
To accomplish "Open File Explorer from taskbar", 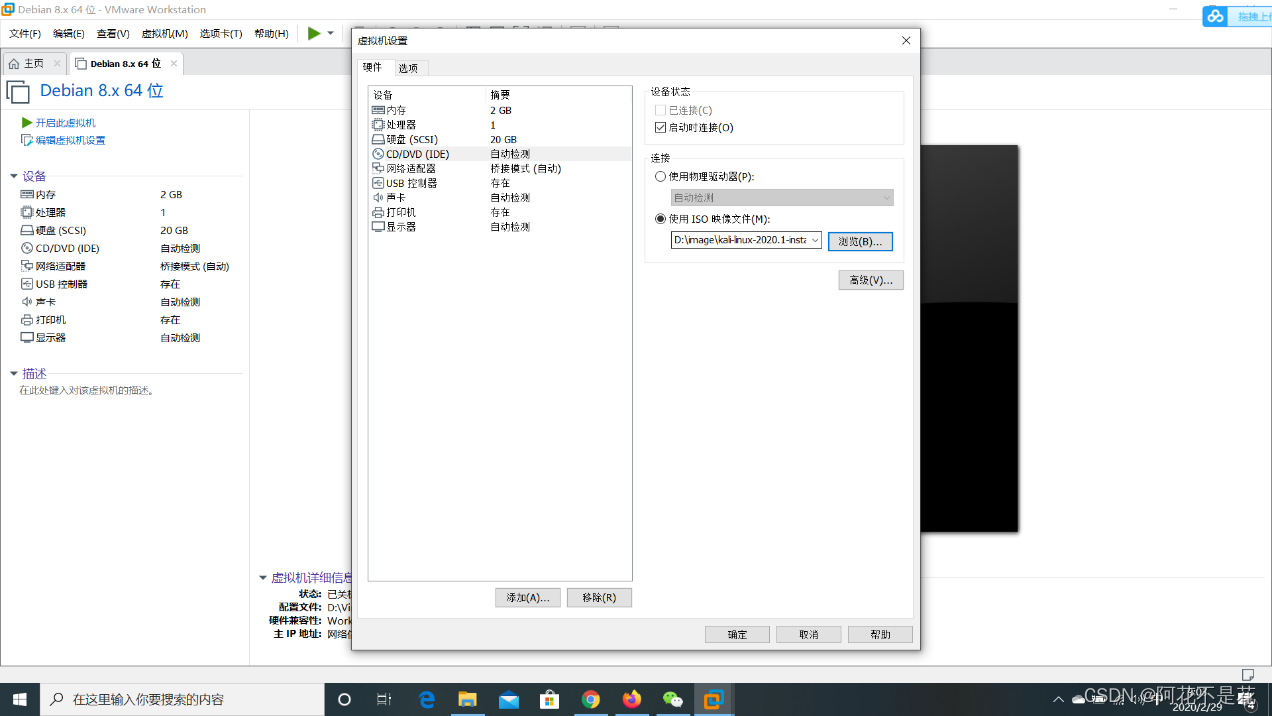I will 467,699.
